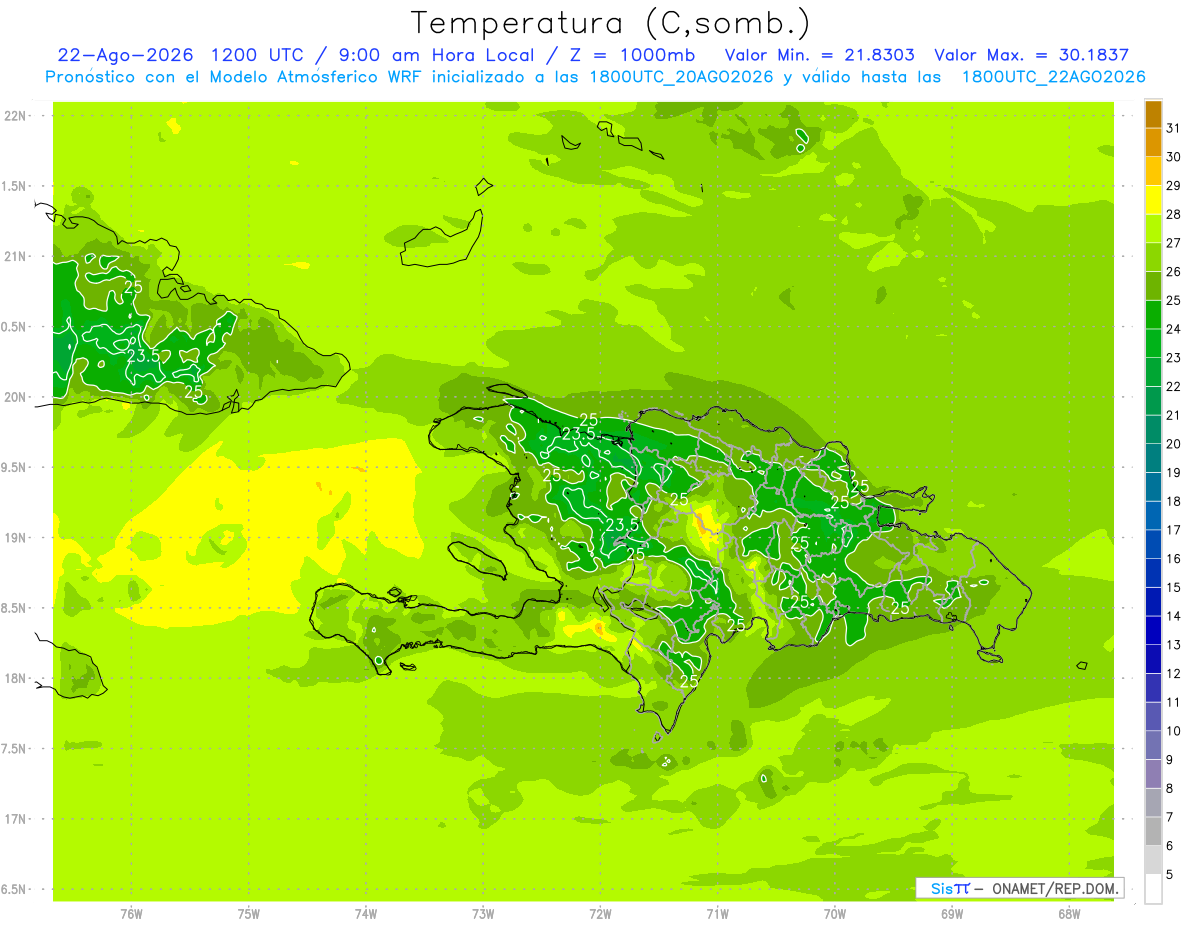Click the '15' label on the color scale
This screenshot has width=1200, height=927.
1173,587
